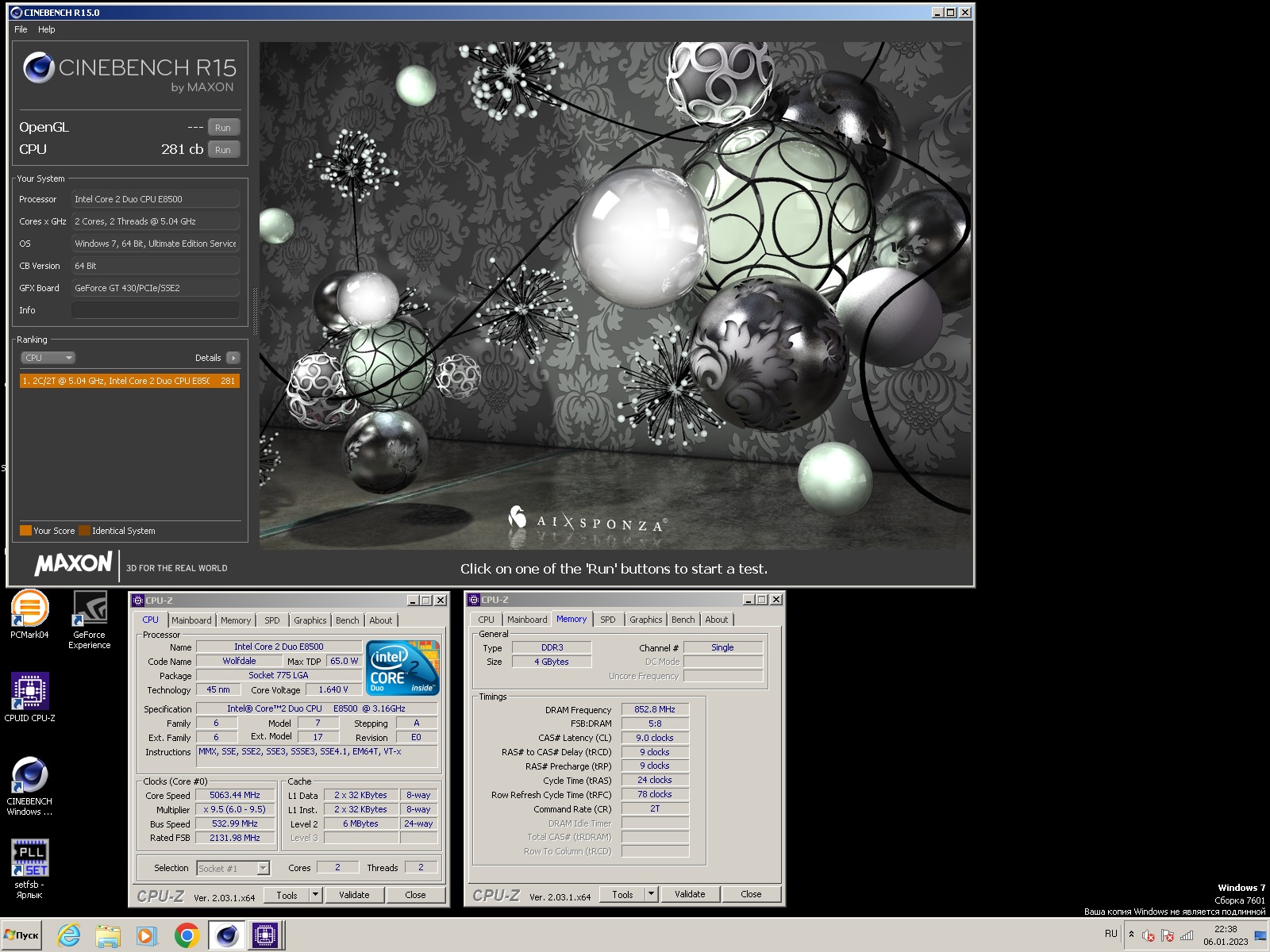This screenshot has width=1270, height=952.
Task: Run the CPU benchmark
Action: tap(223, 149)
